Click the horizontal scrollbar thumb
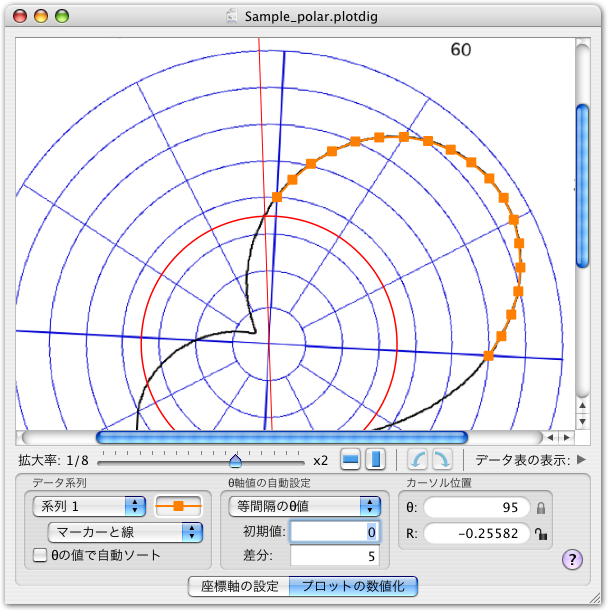The width and height of the screenshot is (608, 611). coord(281,437)
